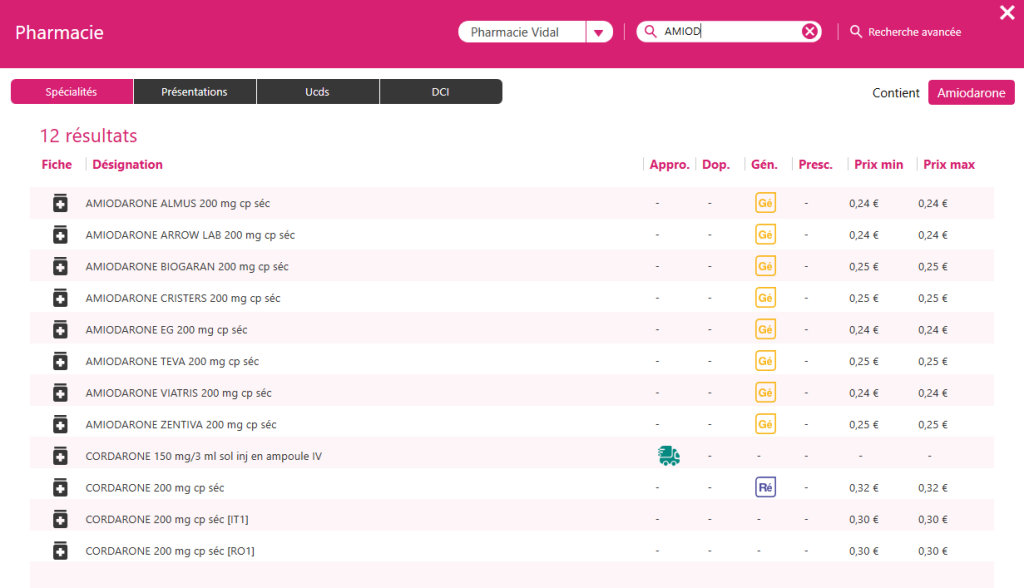Switch to the DCI tab
The width and height of the screenshot is (1024, 588).
tap(440, 91)
